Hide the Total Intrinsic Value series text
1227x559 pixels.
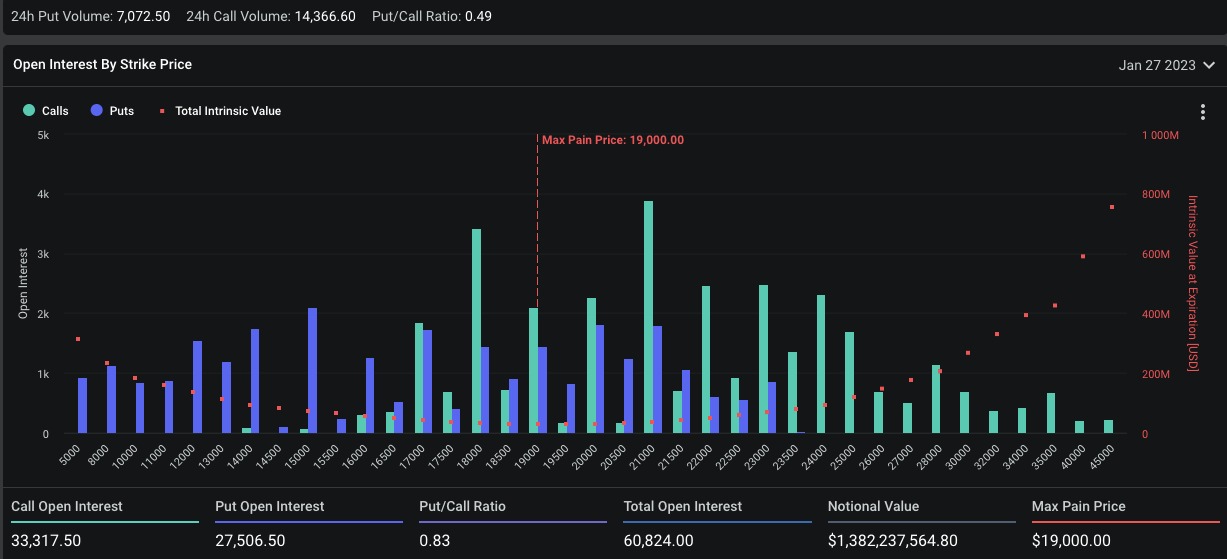[228, 111]
